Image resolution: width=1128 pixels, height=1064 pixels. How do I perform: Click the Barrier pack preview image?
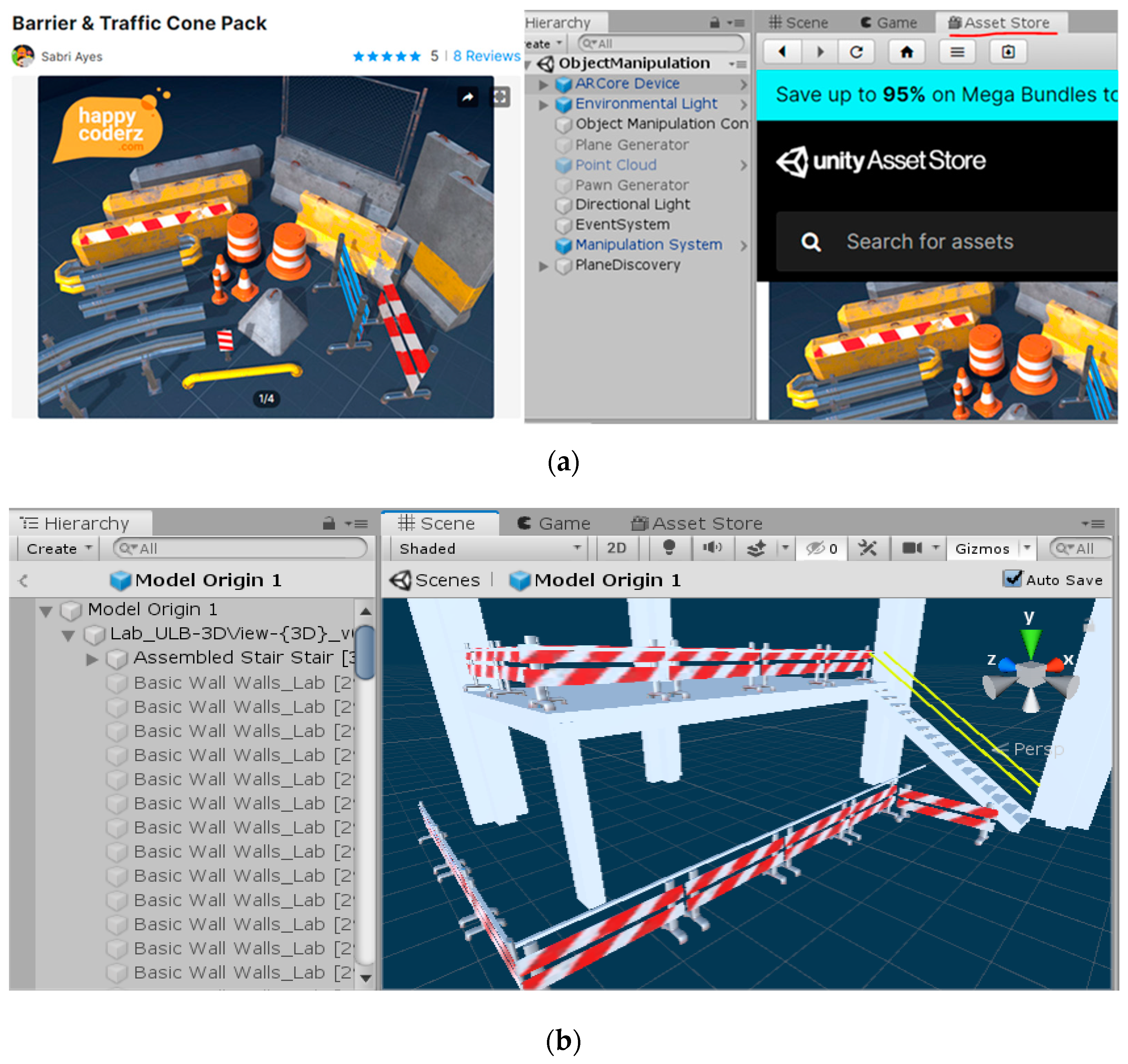pos(266,247)
